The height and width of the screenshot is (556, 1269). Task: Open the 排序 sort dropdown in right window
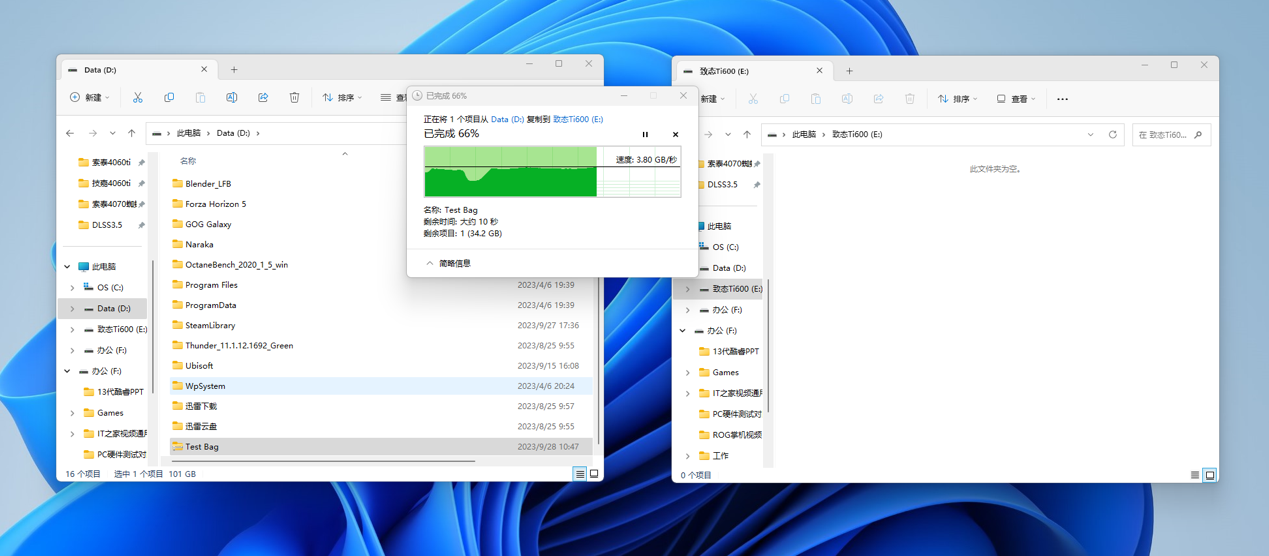[958, 99]
